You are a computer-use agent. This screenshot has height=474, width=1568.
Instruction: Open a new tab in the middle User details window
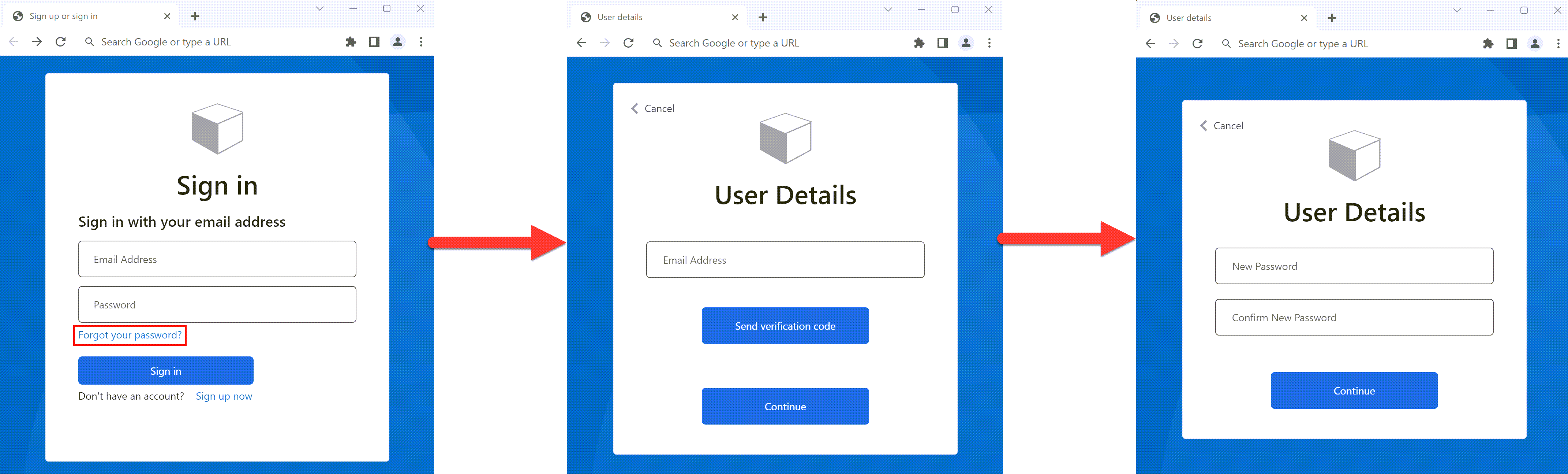(763, 18)
